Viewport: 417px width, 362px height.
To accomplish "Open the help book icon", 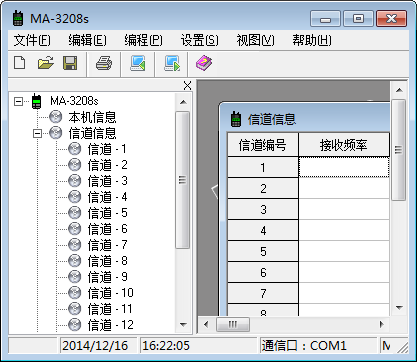I will [x=204, y=63].
